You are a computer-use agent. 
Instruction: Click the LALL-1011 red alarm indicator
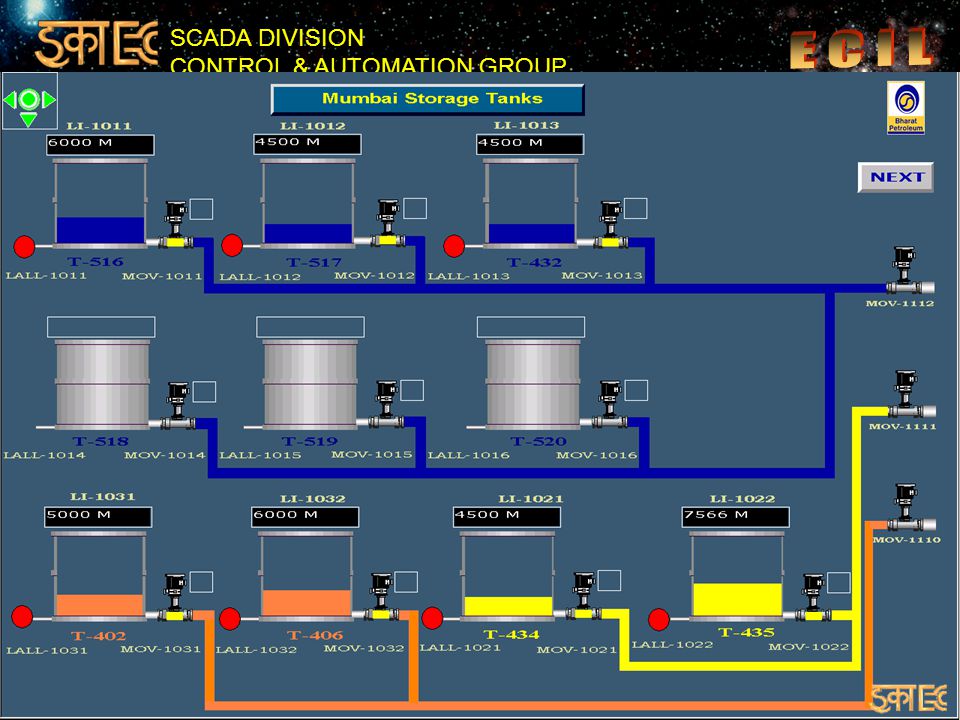tap(24, 246)
